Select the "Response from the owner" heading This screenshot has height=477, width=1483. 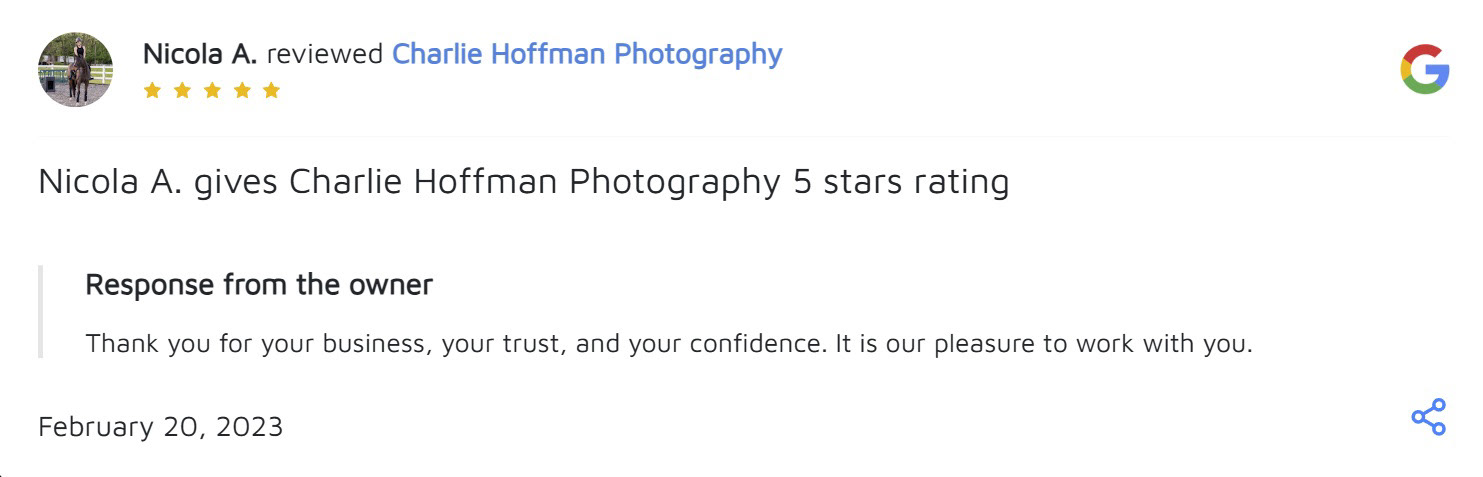[258, 284]
